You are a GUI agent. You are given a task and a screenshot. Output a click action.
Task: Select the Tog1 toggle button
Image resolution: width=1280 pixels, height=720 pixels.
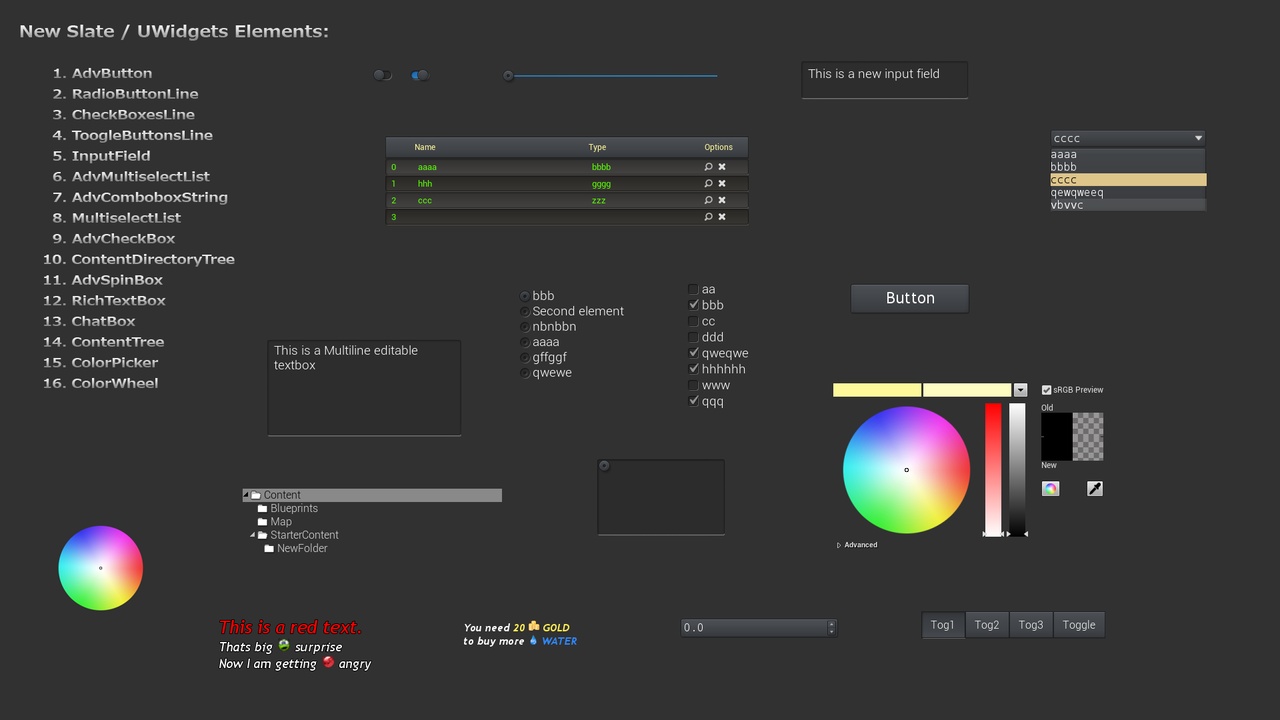[943, 625]
